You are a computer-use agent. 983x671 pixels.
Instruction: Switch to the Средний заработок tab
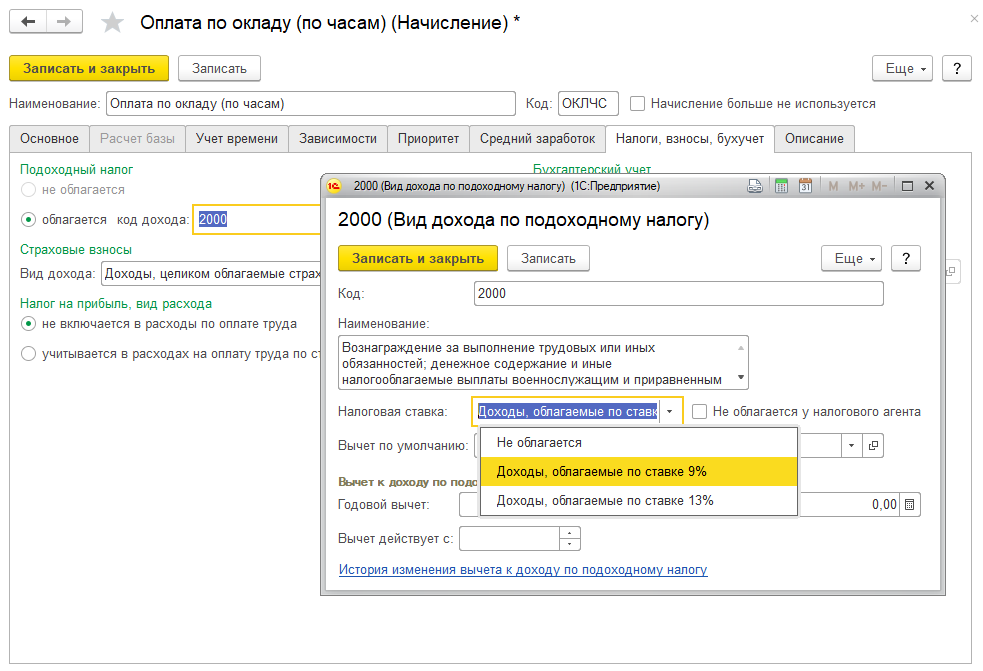tap(537, 139)
